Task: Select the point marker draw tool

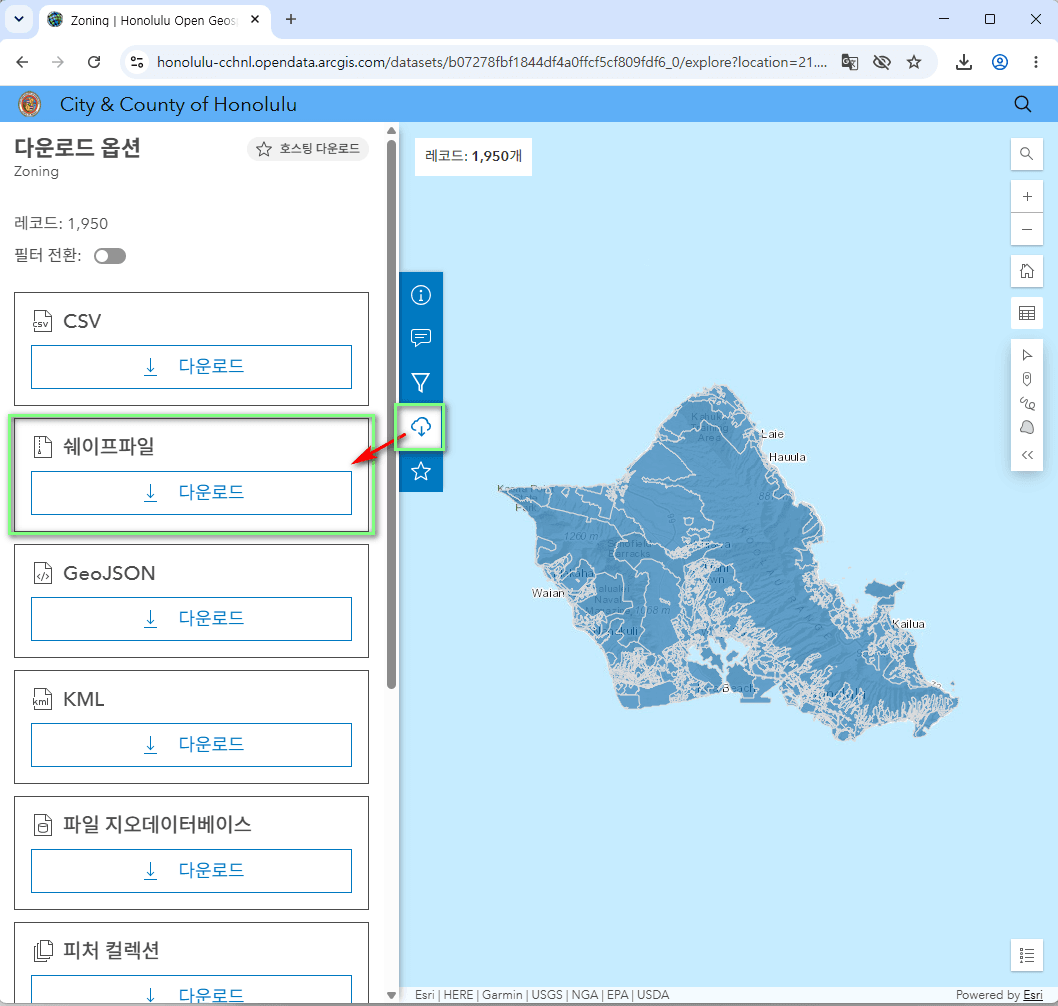Action: tap(1026, 379)
